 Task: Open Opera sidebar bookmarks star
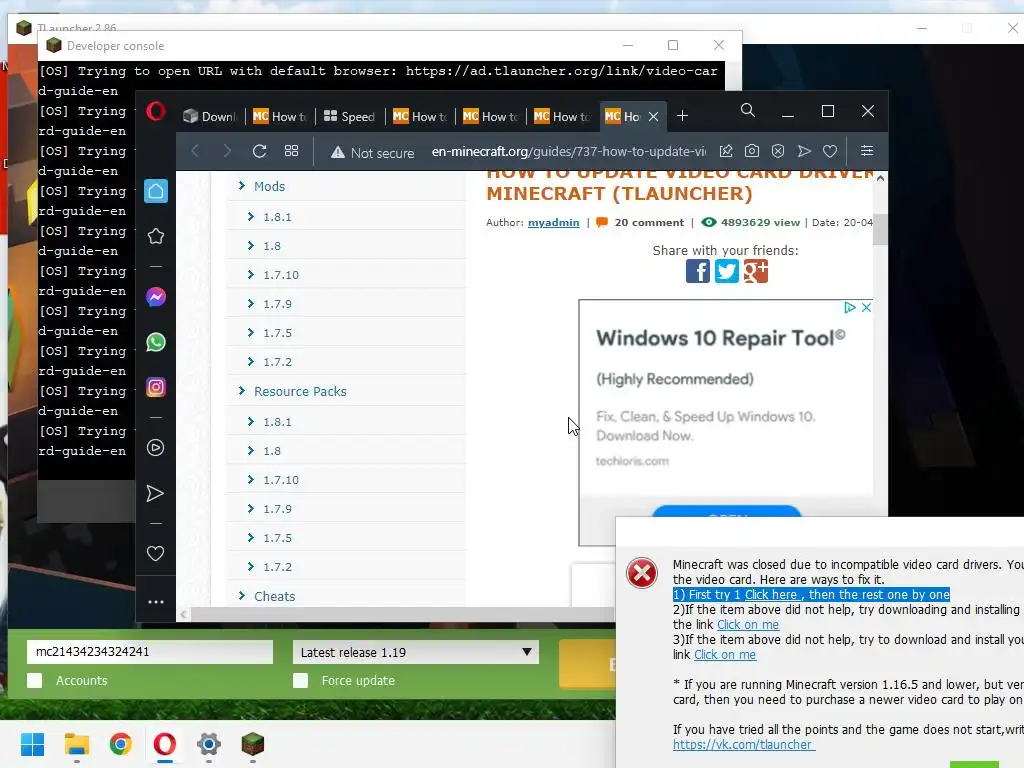pos(156,236)
